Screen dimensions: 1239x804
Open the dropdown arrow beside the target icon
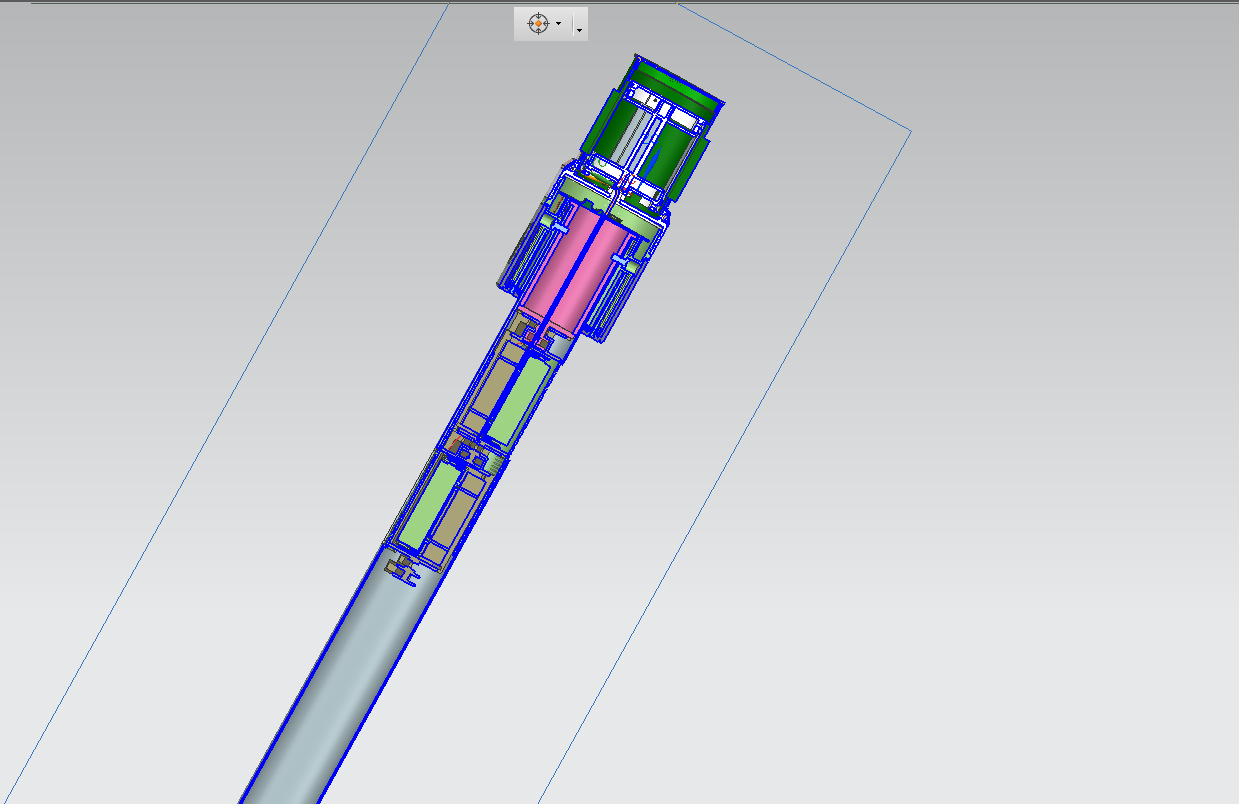pos(558,24)
